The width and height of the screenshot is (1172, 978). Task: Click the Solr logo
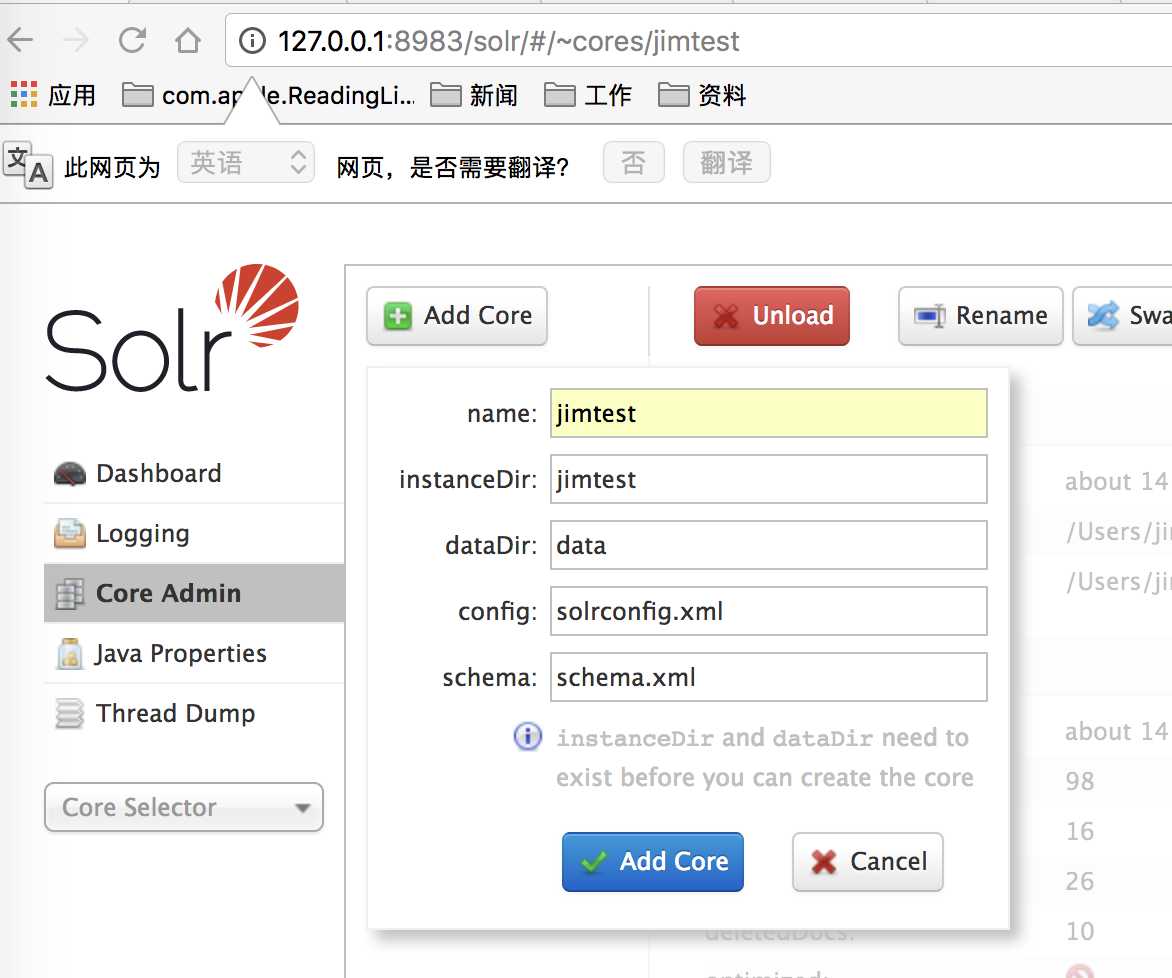click(x=173, y=327)
